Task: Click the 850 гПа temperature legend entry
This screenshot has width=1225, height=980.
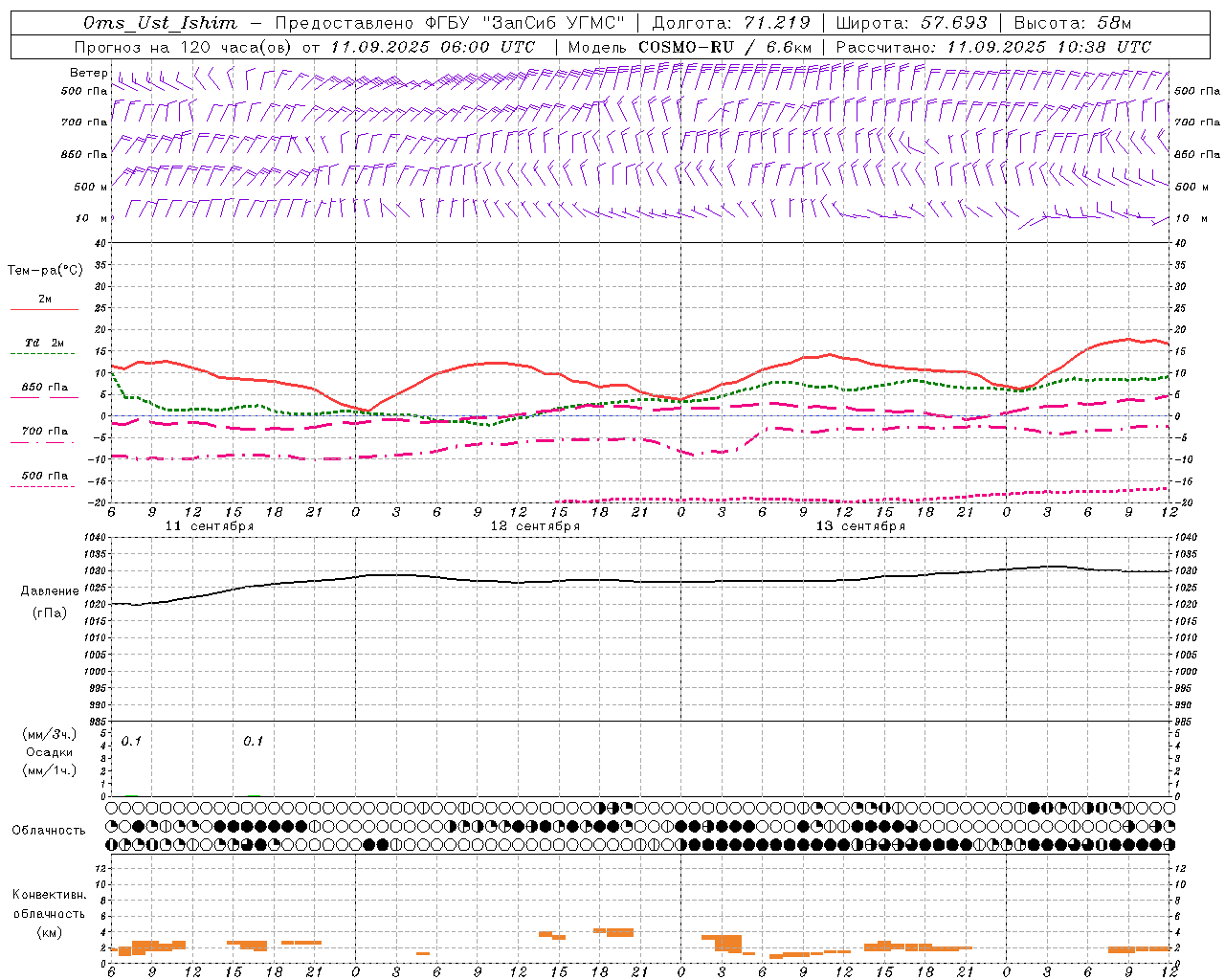Action: tap(44, 388)
